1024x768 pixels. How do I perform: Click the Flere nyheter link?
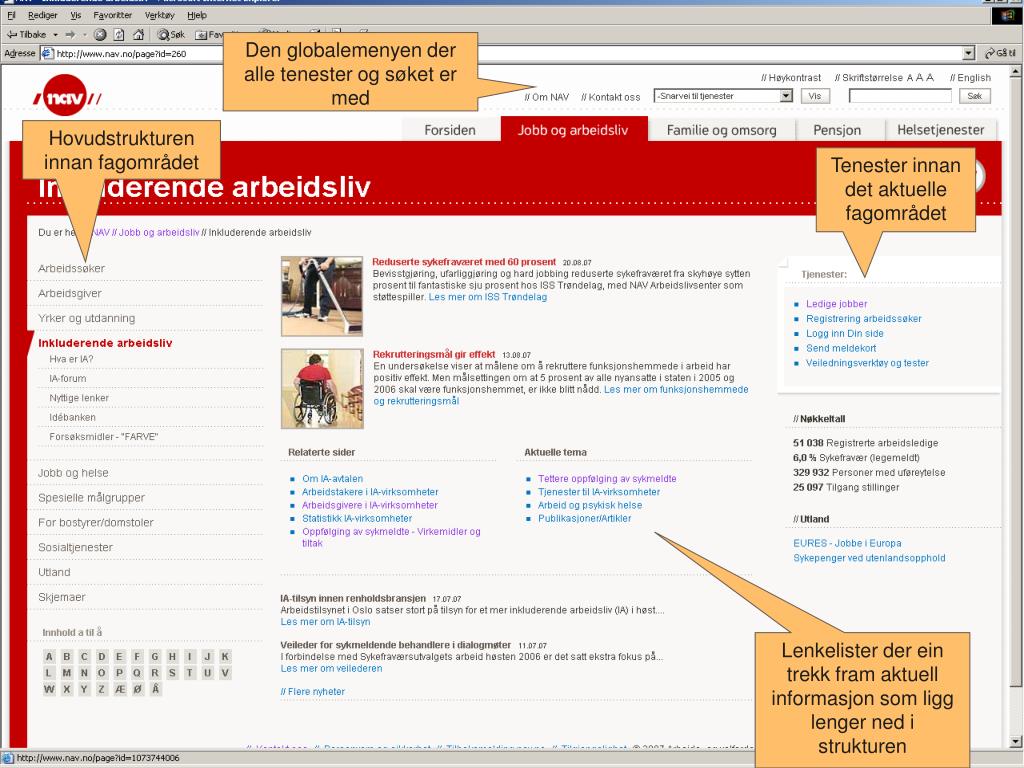click(312, 692)
